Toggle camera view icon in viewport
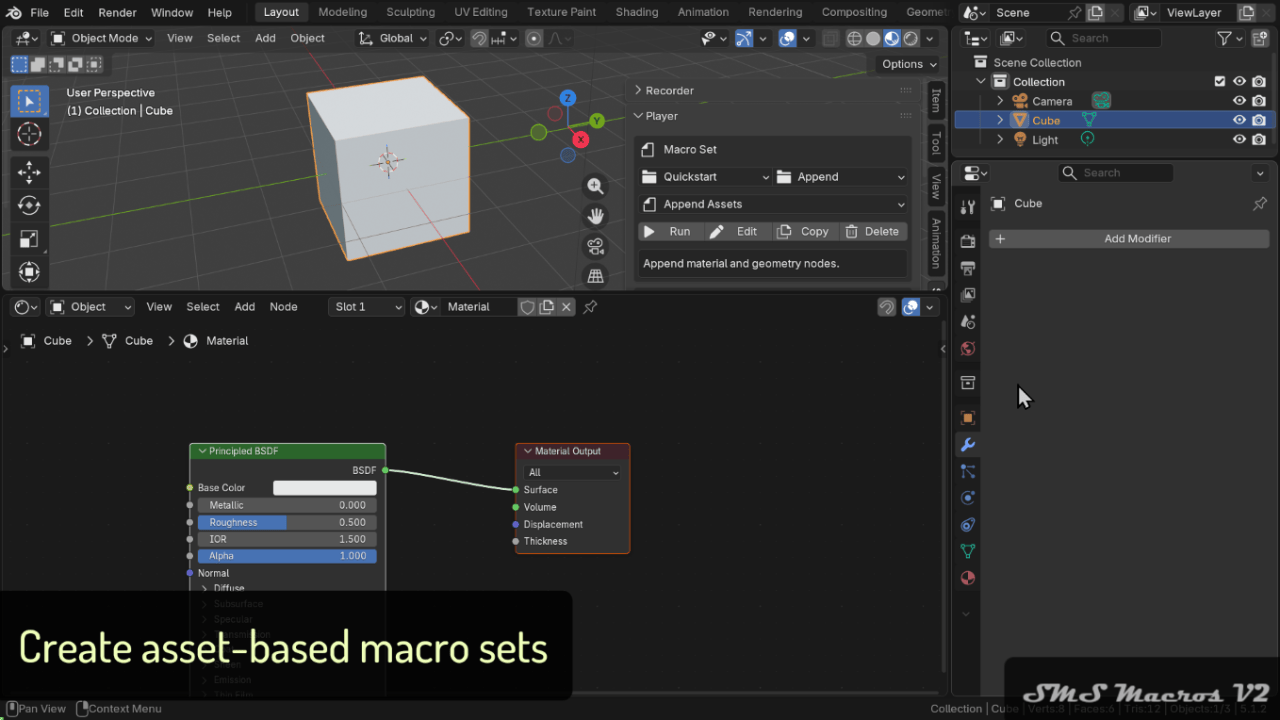Viewport: 1280px width, 720px height. [596, 246]
